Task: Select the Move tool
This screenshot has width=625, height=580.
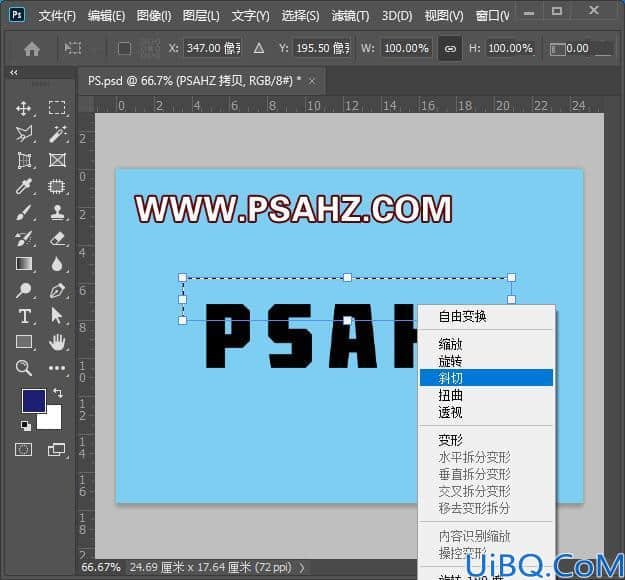Action: 24,108
